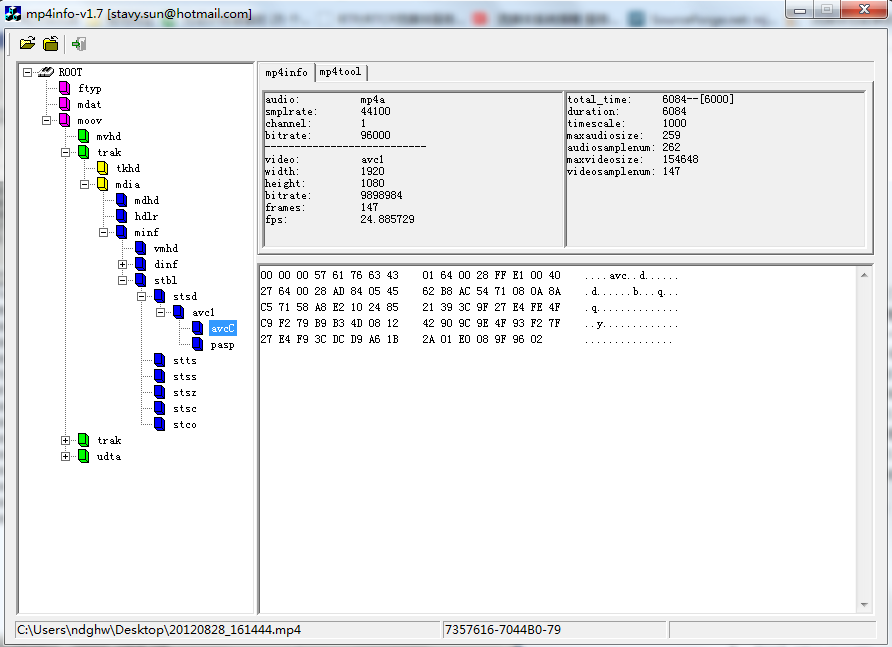Click the magenta ftyp box icon

pos(65,88)
